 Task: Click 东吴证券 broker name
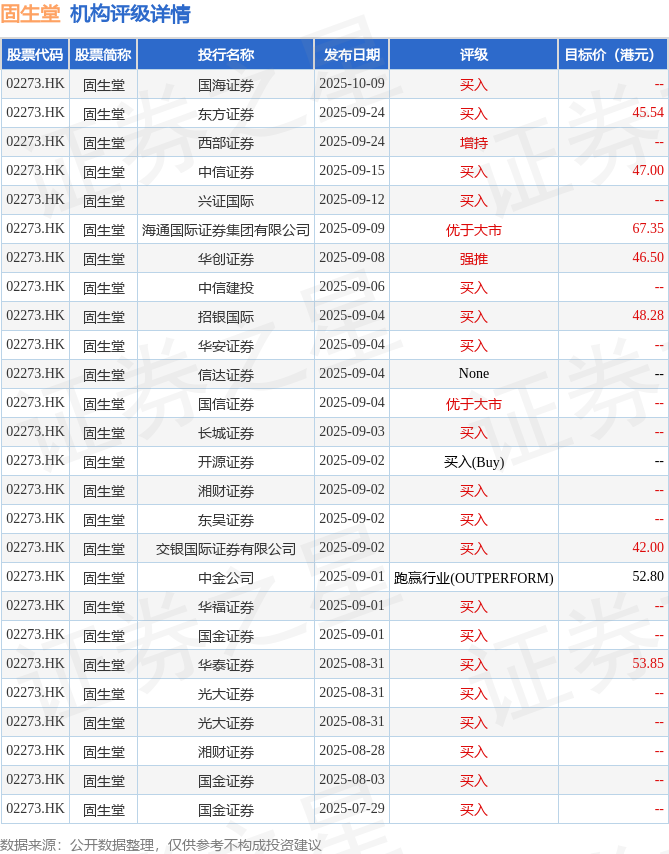click(226, 520)
